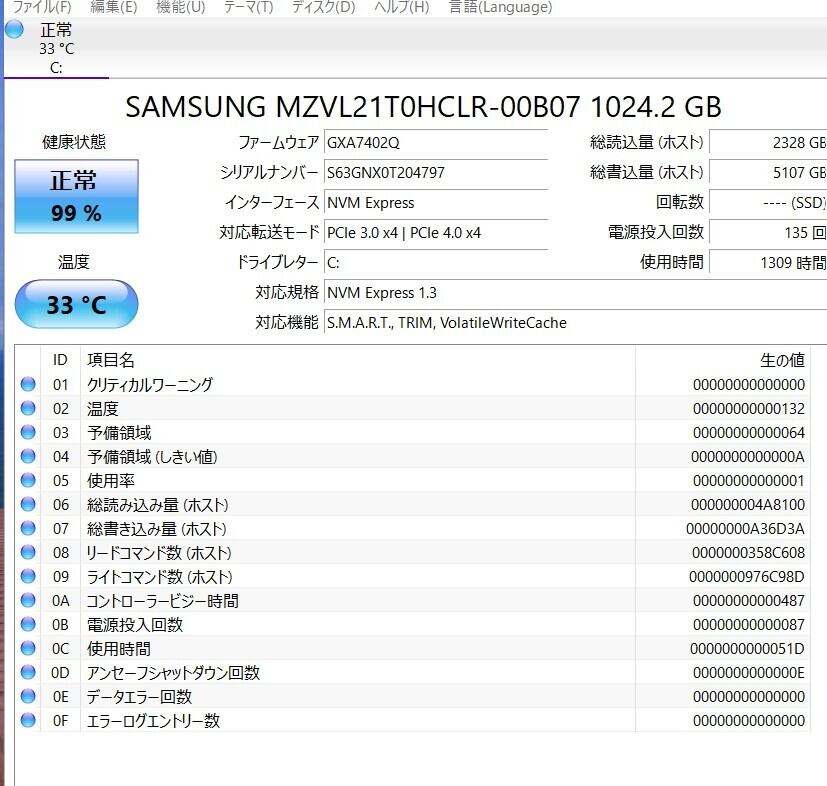
Task: Click raw value 0000000000051D
Action: [747, 648]
